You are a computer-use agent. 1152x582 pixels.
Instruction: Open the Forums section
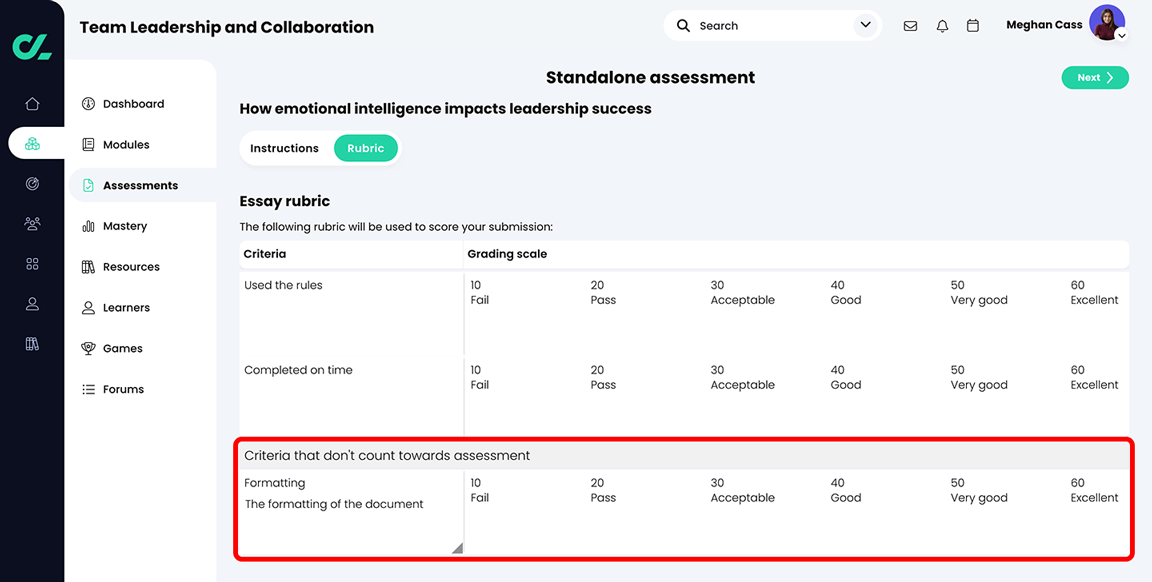point(125,389)
